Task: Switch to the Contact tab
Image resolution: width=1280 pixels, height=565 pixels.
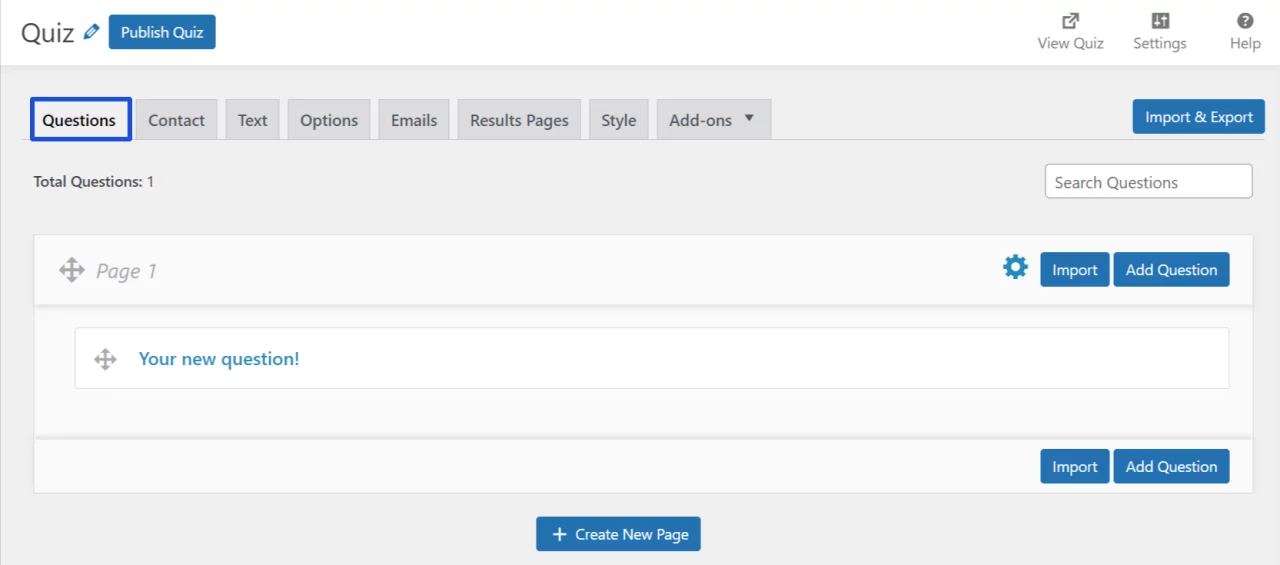Action: pos(176,120)
